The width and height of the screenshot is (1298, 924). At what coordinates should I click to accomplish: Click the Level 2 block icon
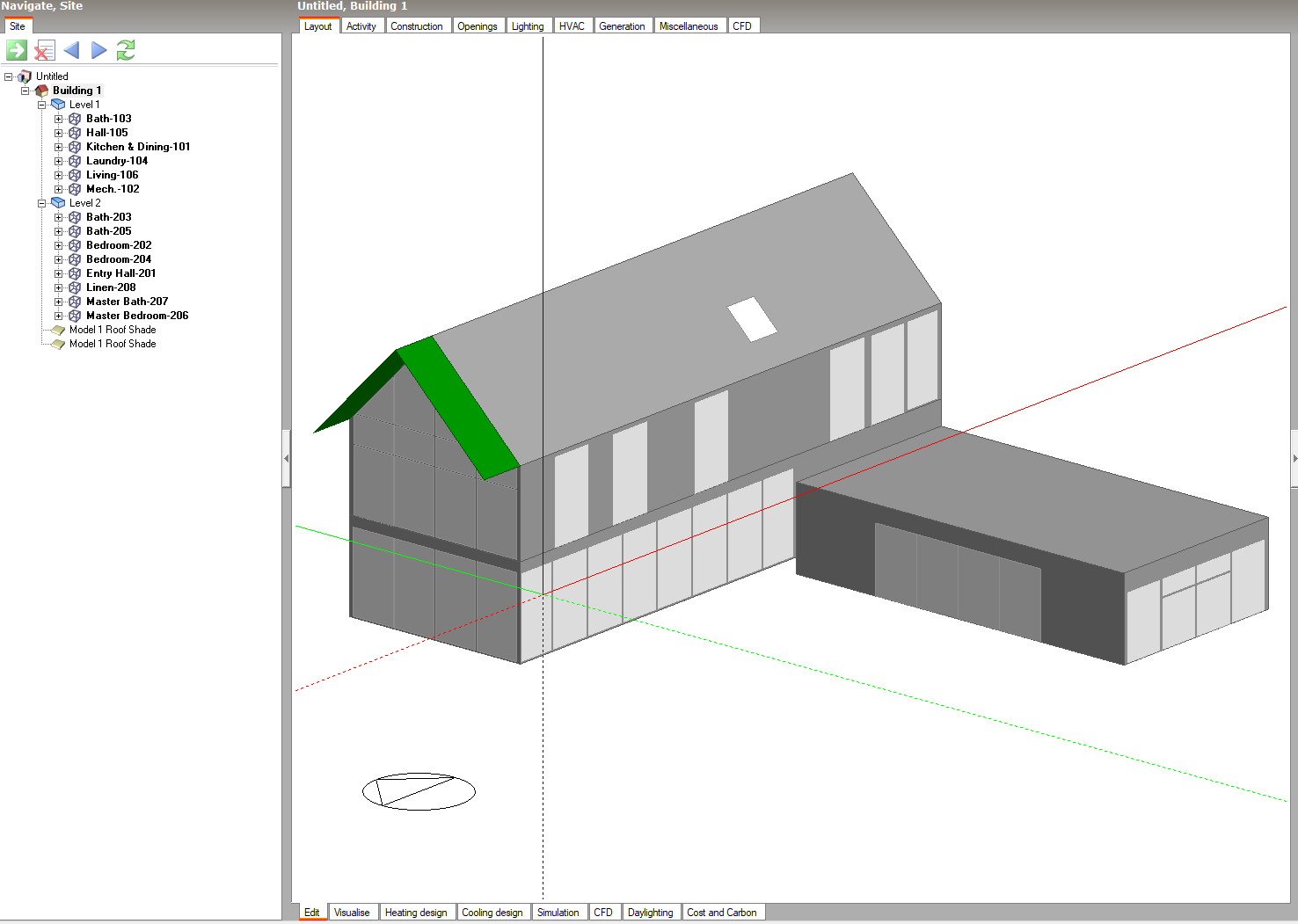click(58, 203)
